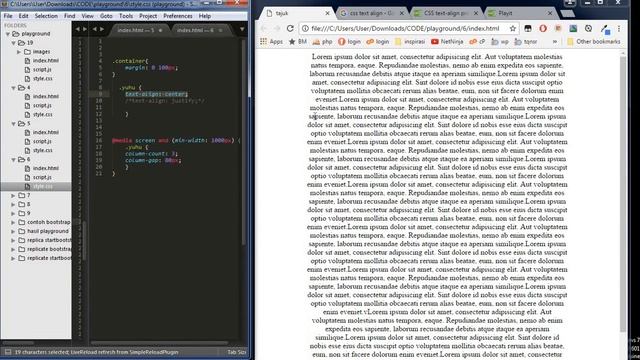Click Chrome's vertical page scrollbar
This screenshot has height=360, width=640.
click(x=623, y=194)
